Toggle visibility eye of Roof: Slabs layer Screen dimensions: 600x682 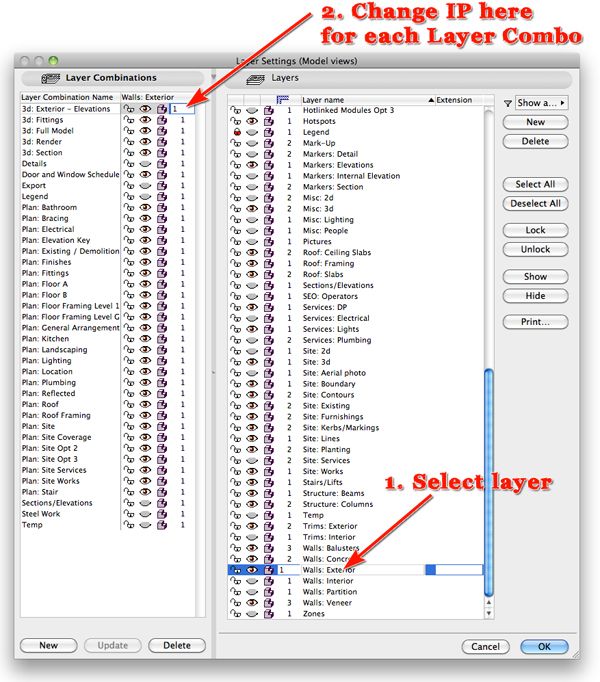tap(252, 274)
